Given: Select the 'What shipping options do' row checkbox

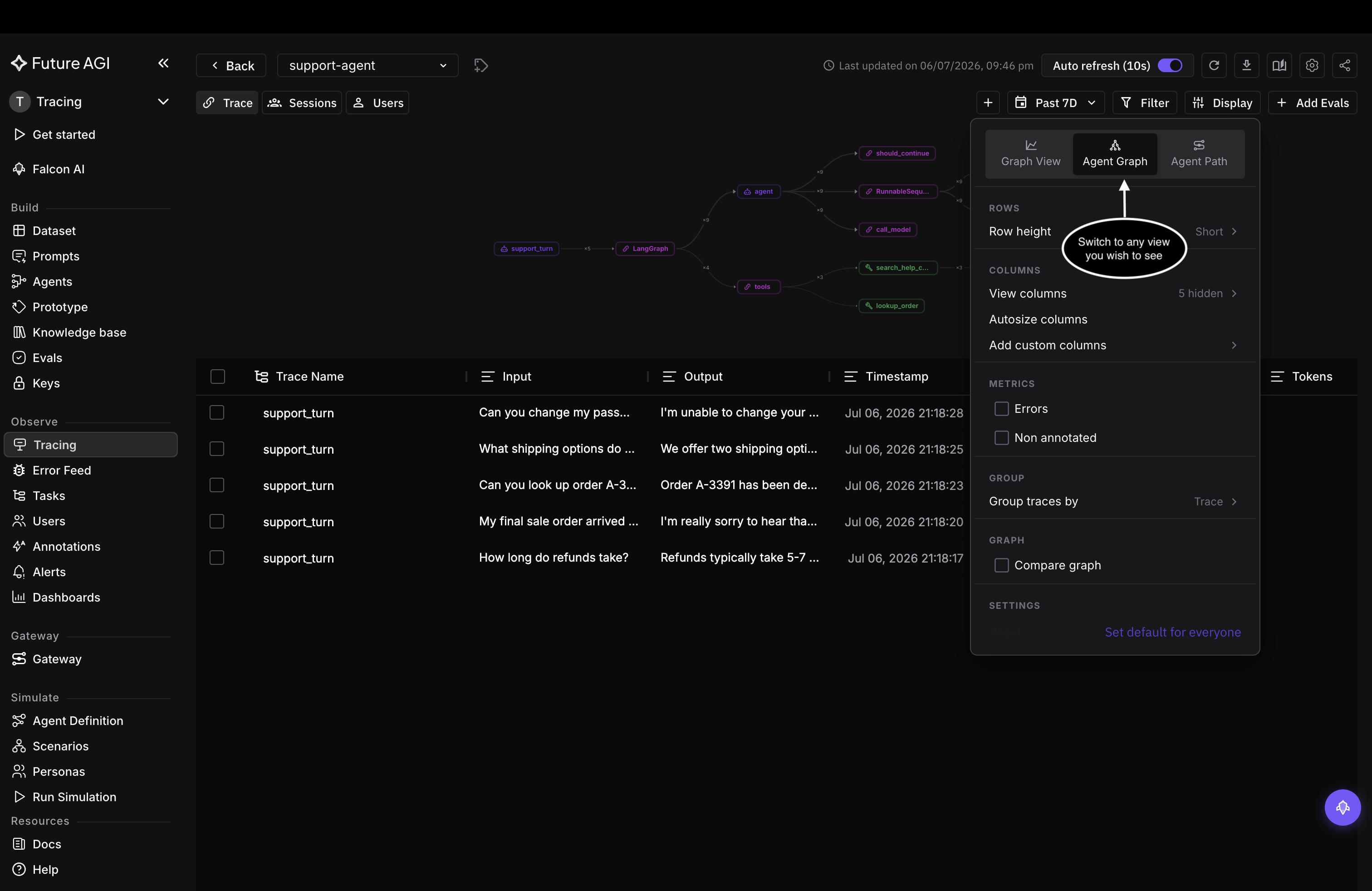Looking at the screenshot, I should click(217, 449).
